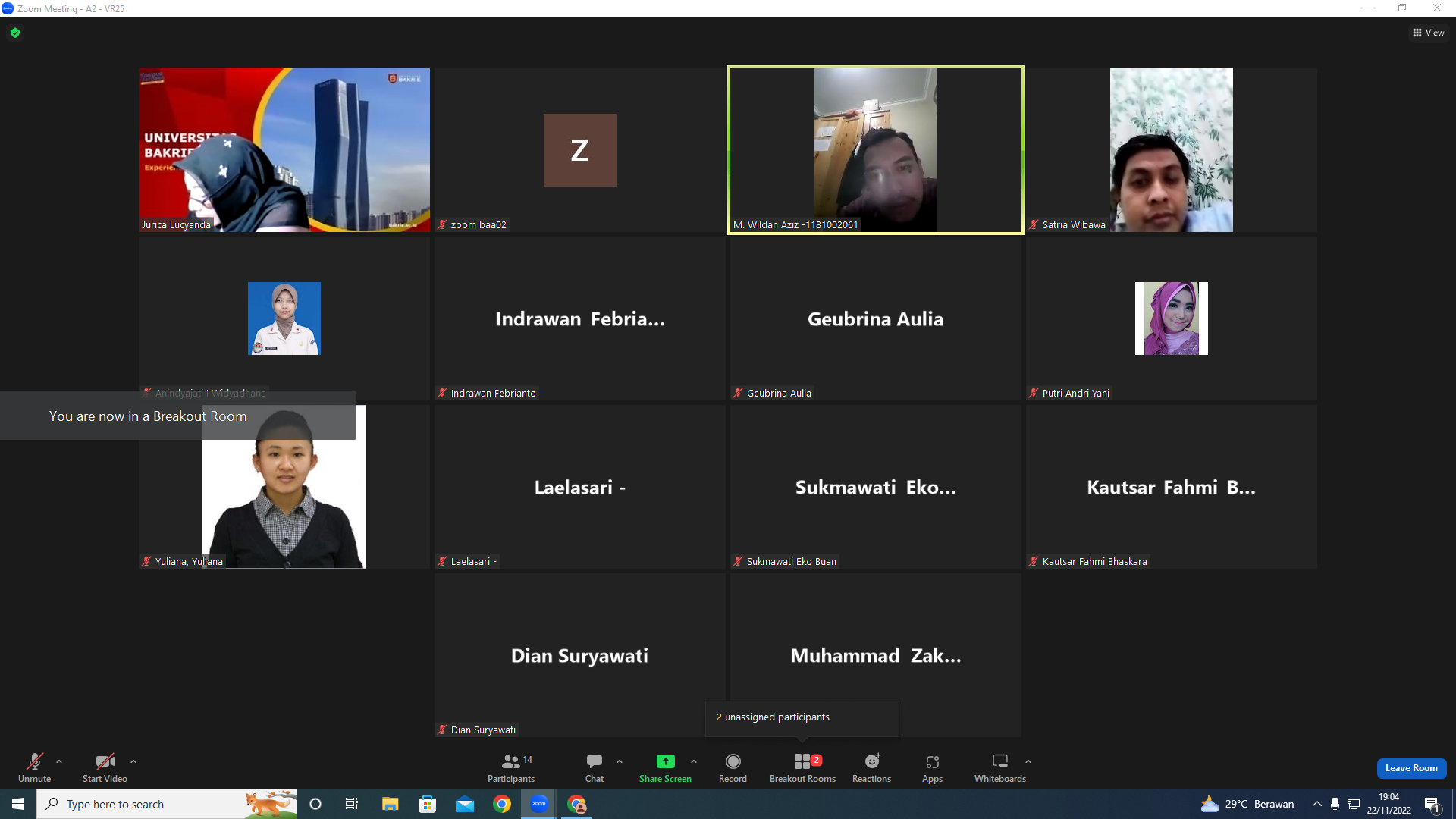Open Task View on the taskbar
Screen dimensions: 1456x819
pyautogui.click(x=352, y=804)
